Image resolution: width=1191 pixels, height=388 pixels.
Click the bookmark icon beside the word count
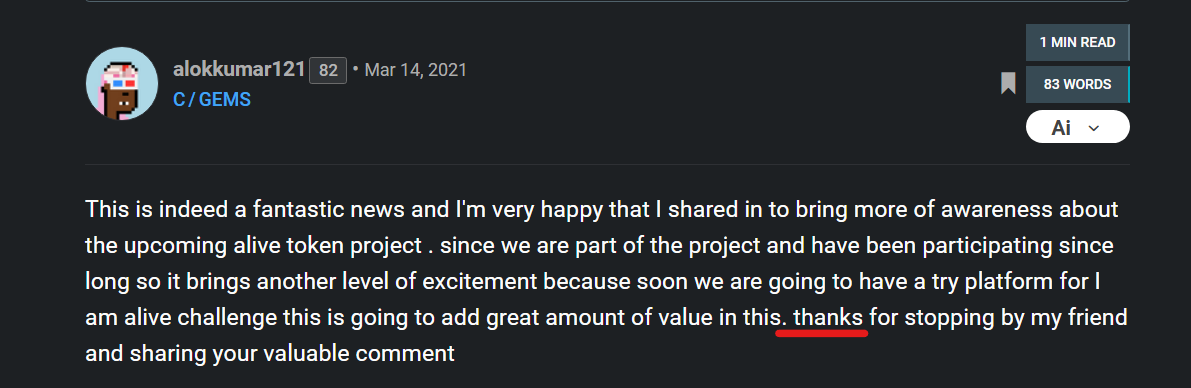(1008, 84)
